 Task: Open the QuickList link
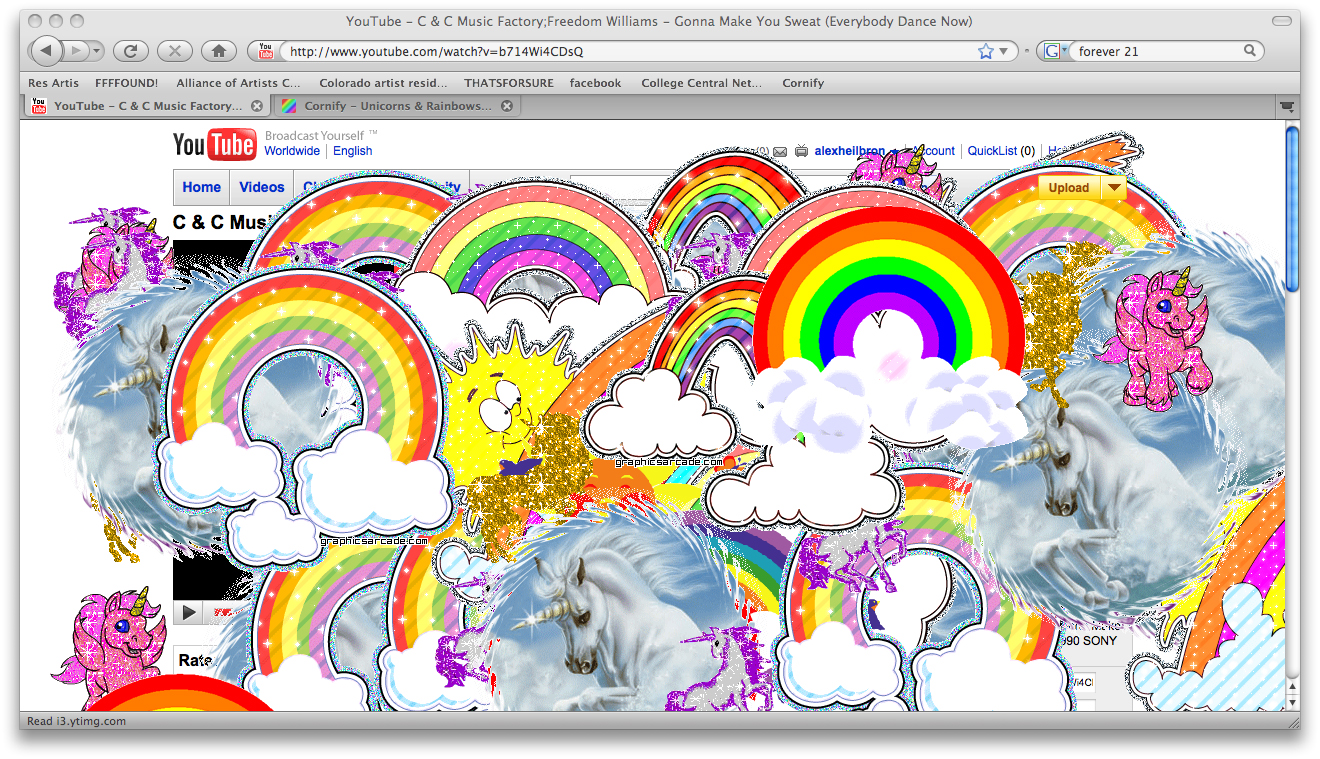991,151
